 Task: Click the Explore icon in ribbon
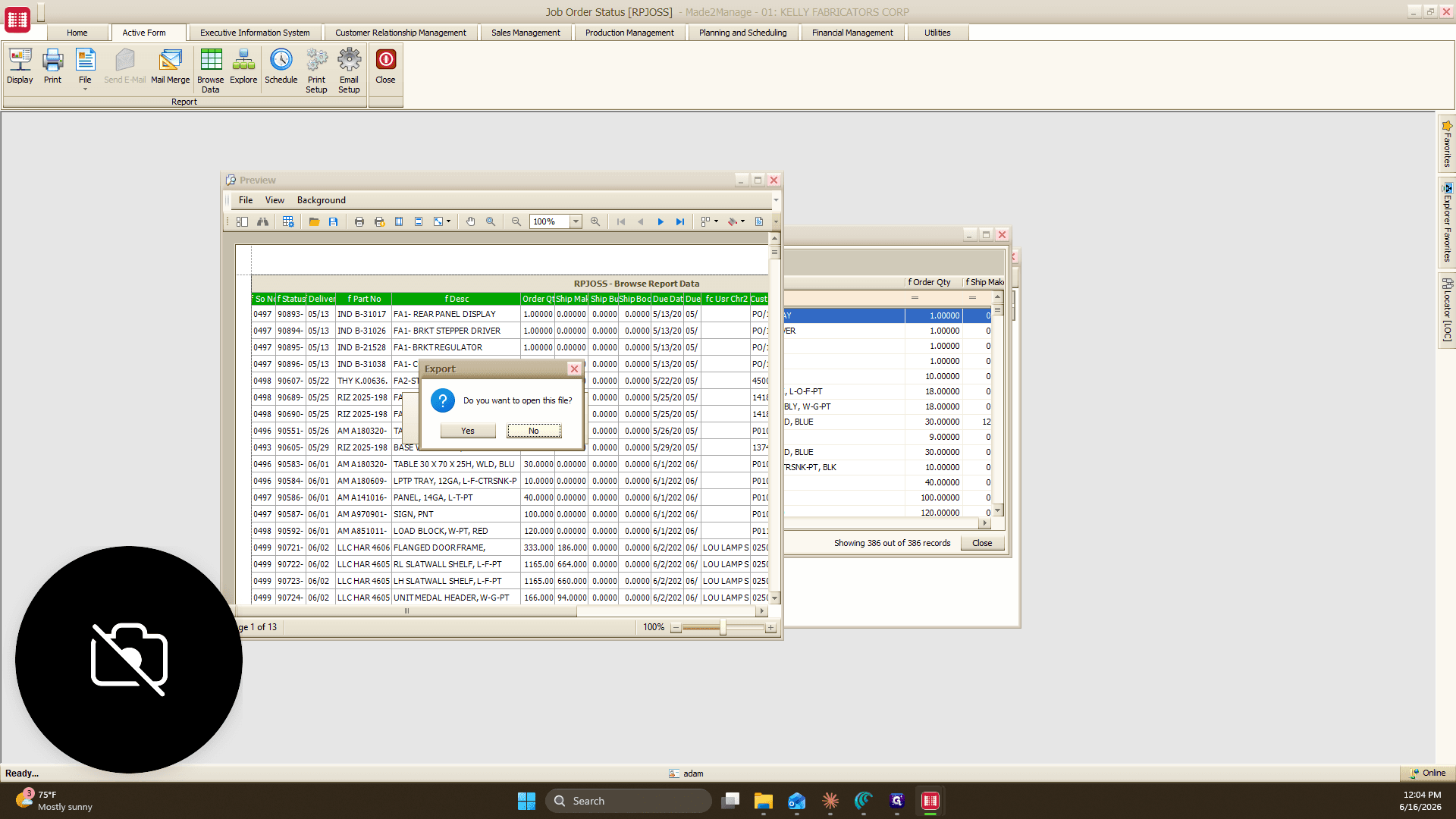point(243,66)
